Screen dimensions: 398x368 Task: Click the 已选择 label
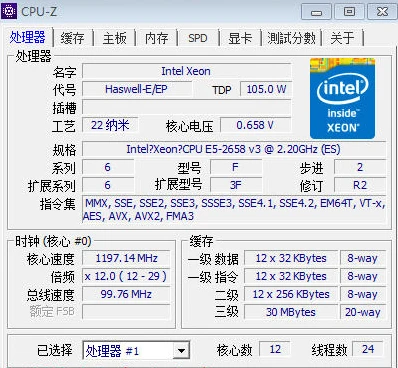[55, 350]
